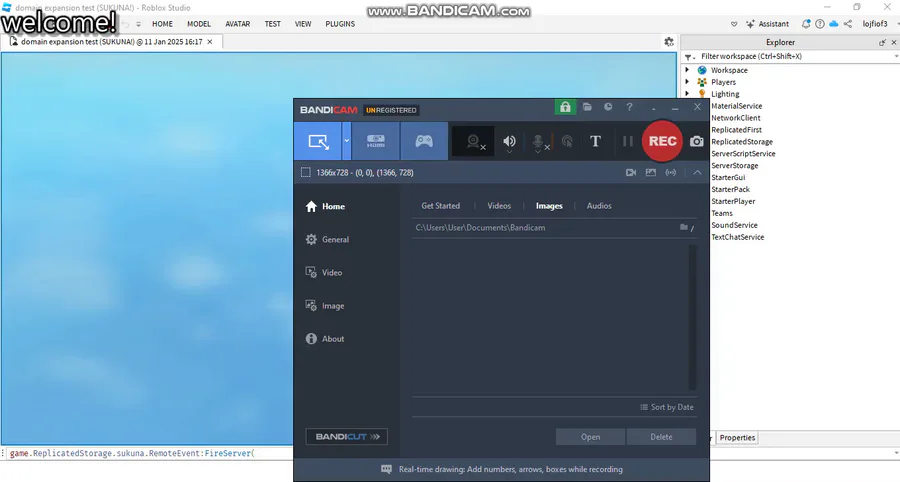
Task: Click viewport settings gear icon
Action: point(669,42)
